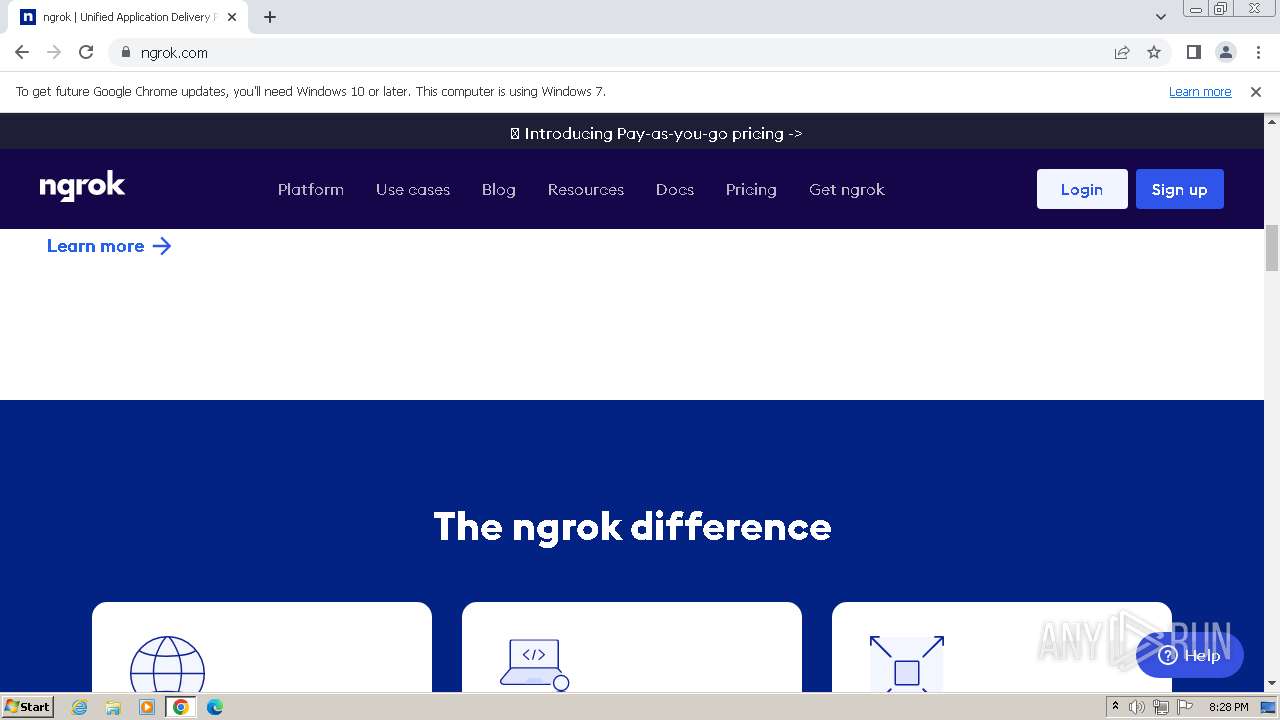
Task: Click the globe icon in first card
Action: point(167,663)
